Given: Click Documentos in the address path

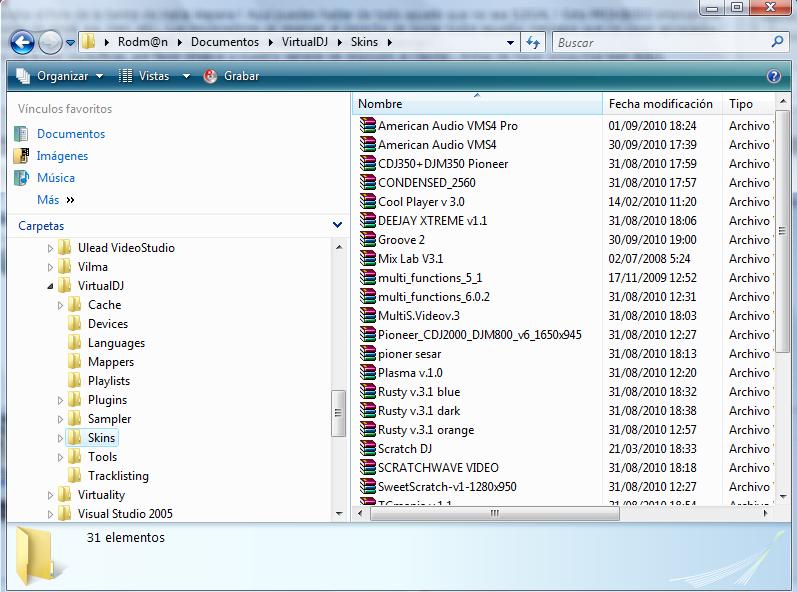Looking at the screenshot, I should (225, 42).
